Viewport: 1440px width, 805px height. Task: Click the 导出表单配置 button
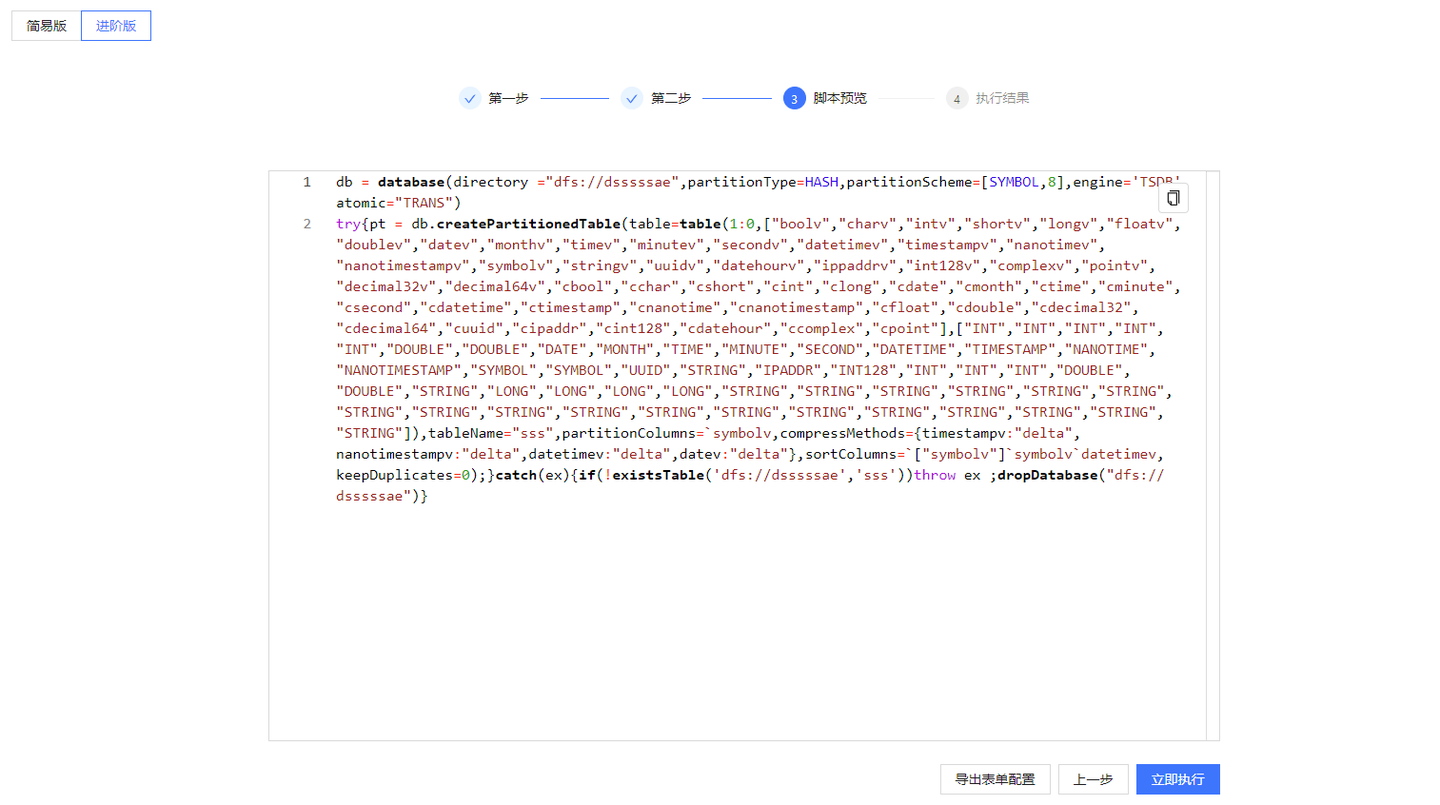tap(995, 780)
